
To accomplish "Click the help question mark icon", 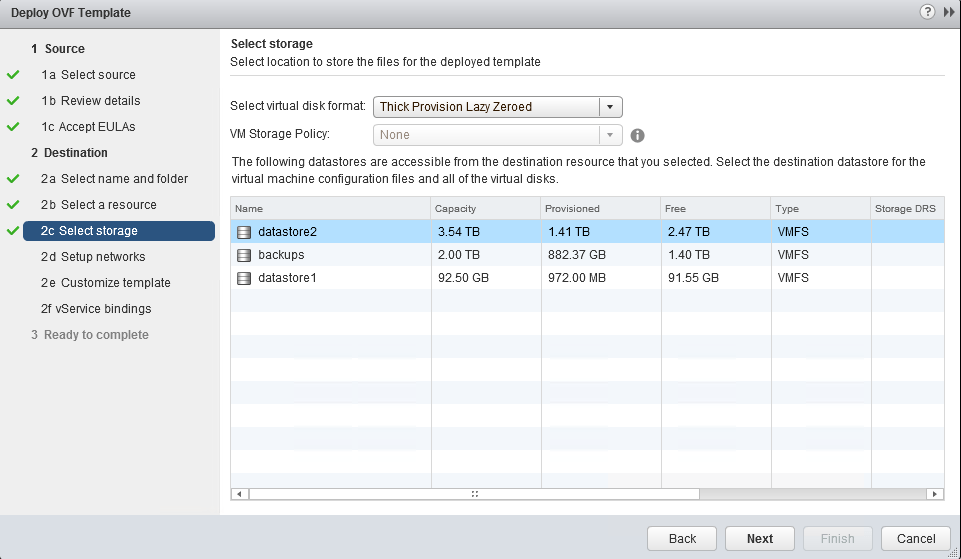I will point(928,12).
